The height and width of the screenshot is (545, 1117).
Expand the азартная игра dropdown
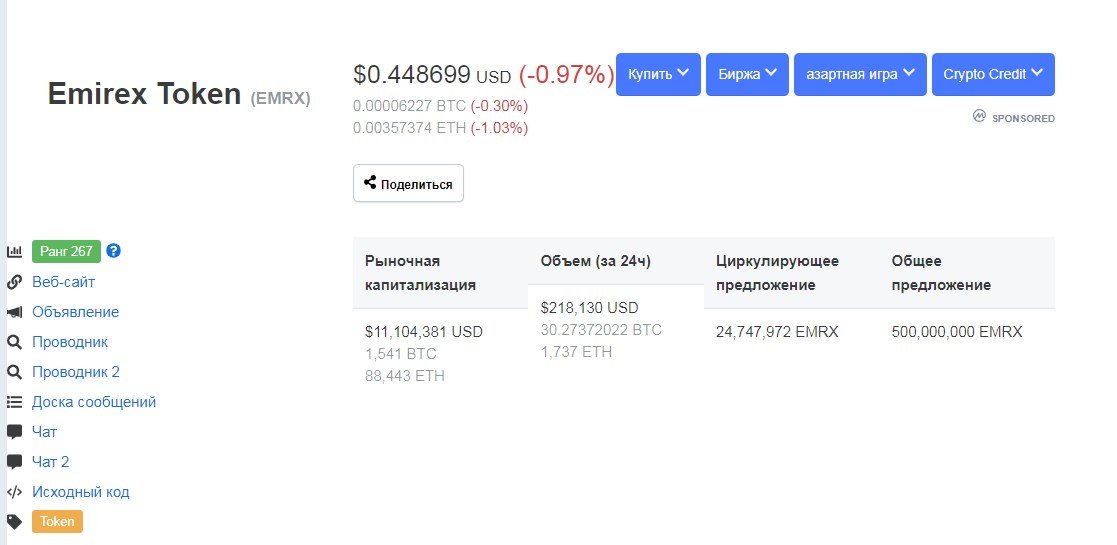click(861, 74)
